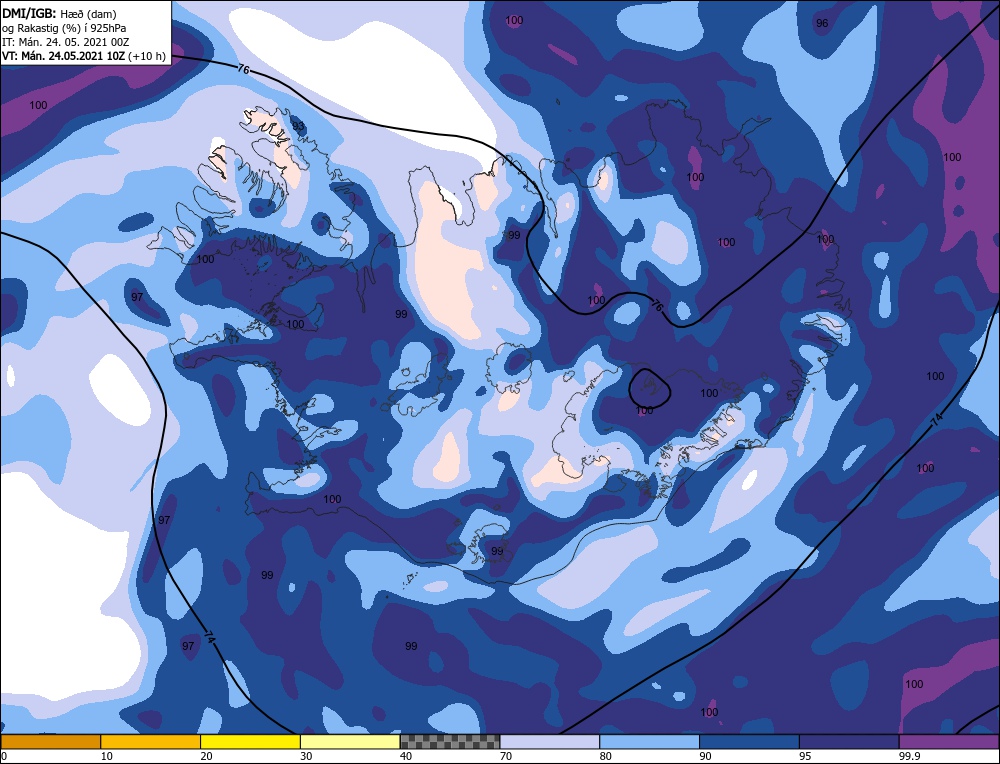
Task: Click the orange 10–20 legend swatch
Action: (151, 742)
